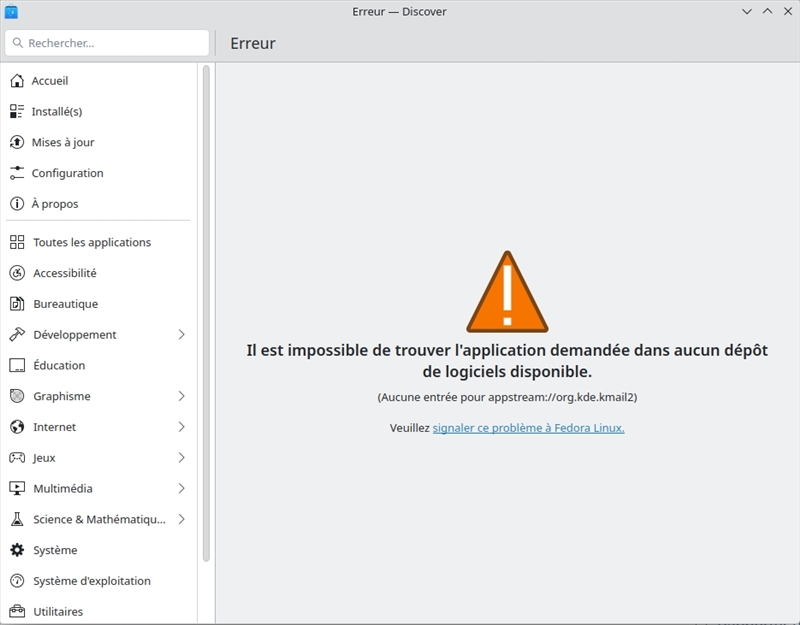Click the À propos info icon
Screen dimensions: 800x625
point(17,204)
